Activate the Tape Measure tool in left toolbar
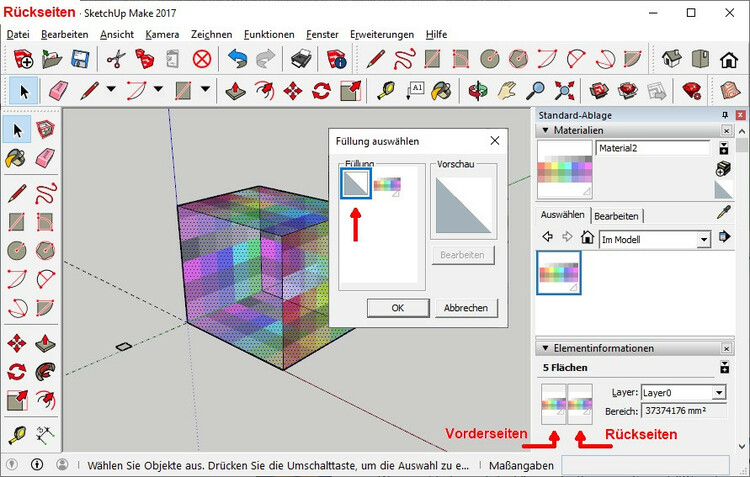The height and width of the screenshot is (477, 750). 17,436
